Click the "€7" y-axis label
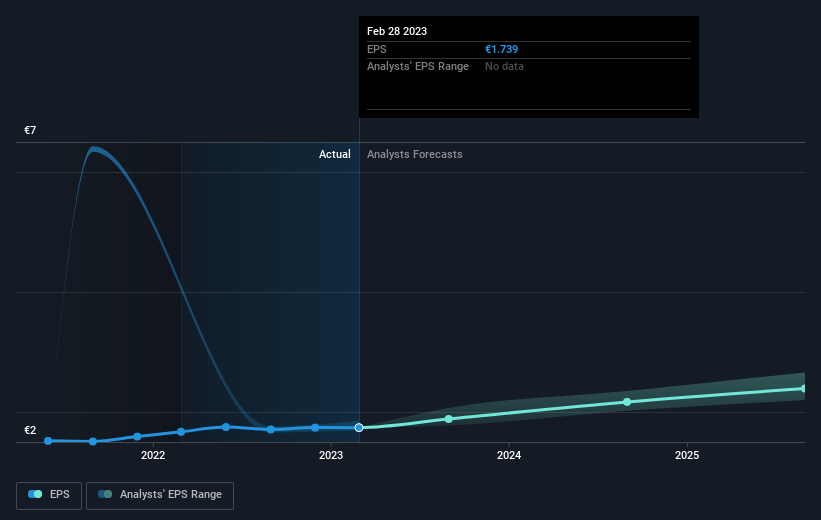Image resolution: width=821 pixels, height=520 pixels. [30, 130]
